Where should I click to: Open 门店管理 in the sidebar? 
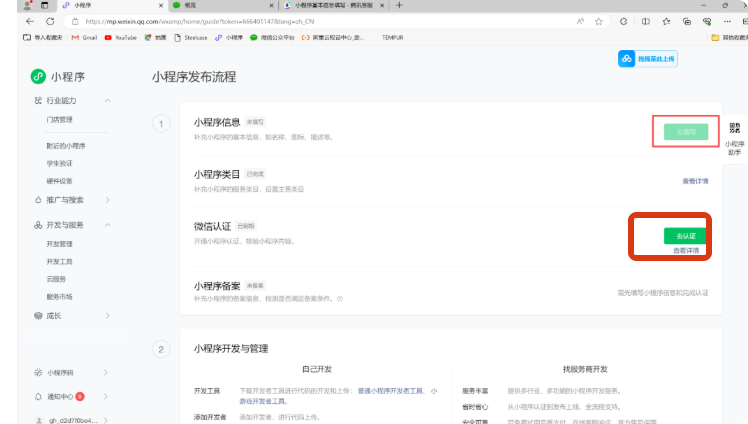(60, 120)
